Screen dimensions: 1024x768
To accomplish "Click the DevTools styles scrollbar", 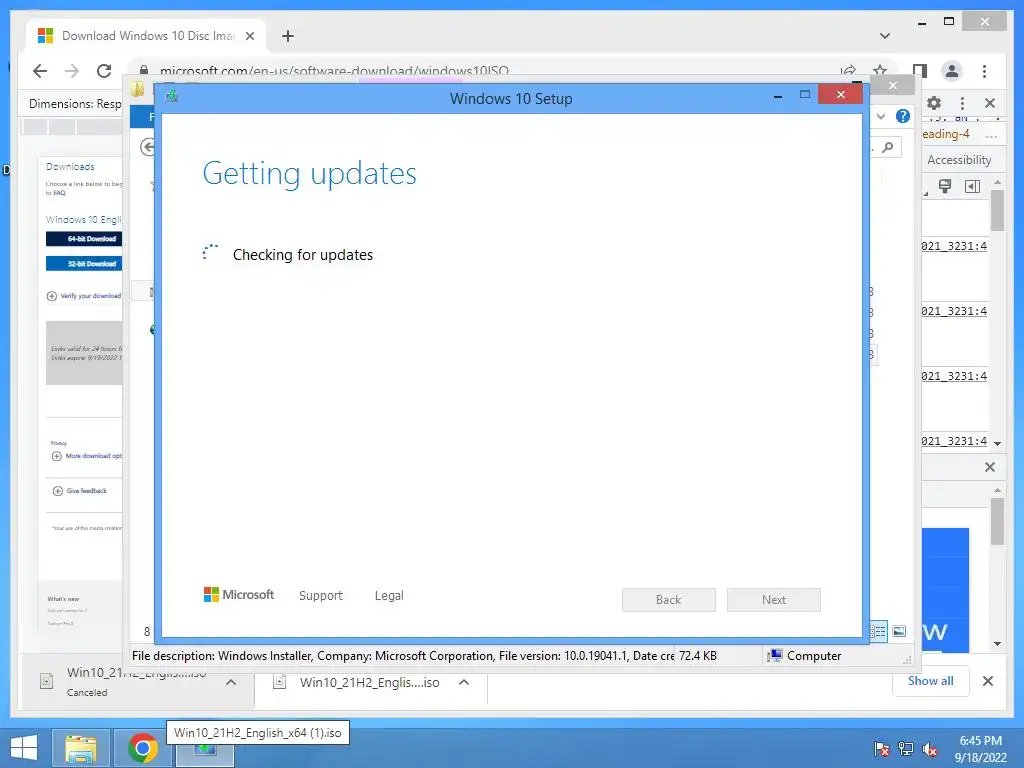I will coord(997,211).
